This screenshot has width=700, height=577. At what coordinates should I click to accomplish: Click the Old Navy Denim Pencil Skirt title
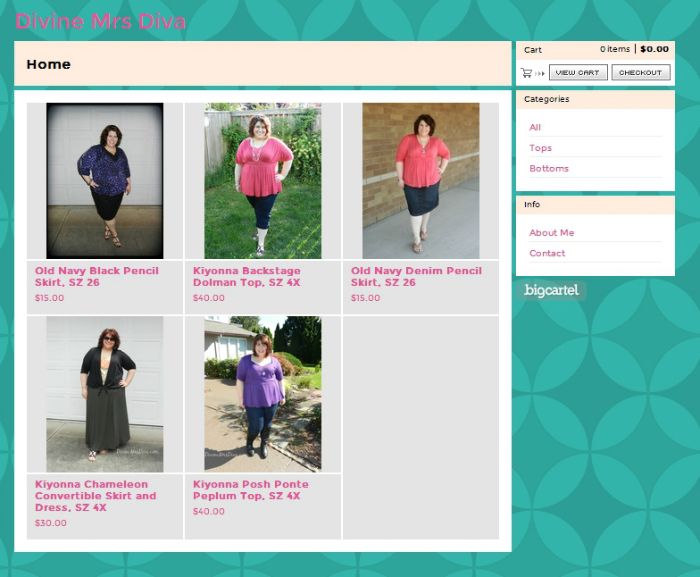click(416, 276)
